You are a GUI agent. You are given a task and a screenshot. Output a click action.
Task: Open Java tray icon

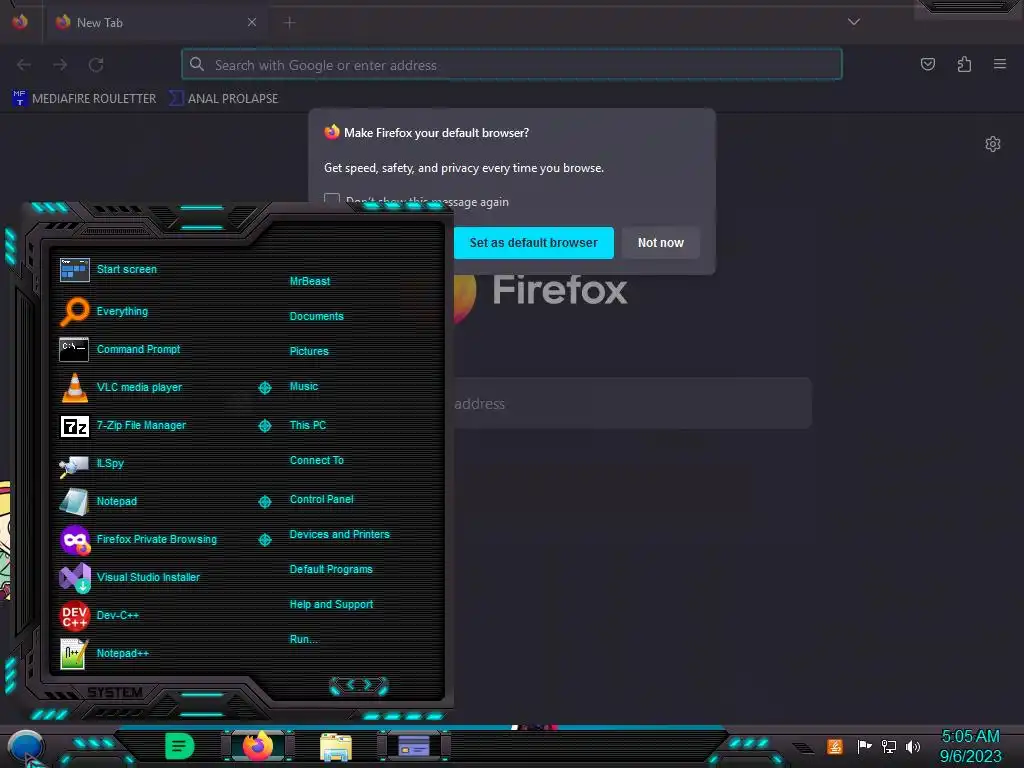835,746
